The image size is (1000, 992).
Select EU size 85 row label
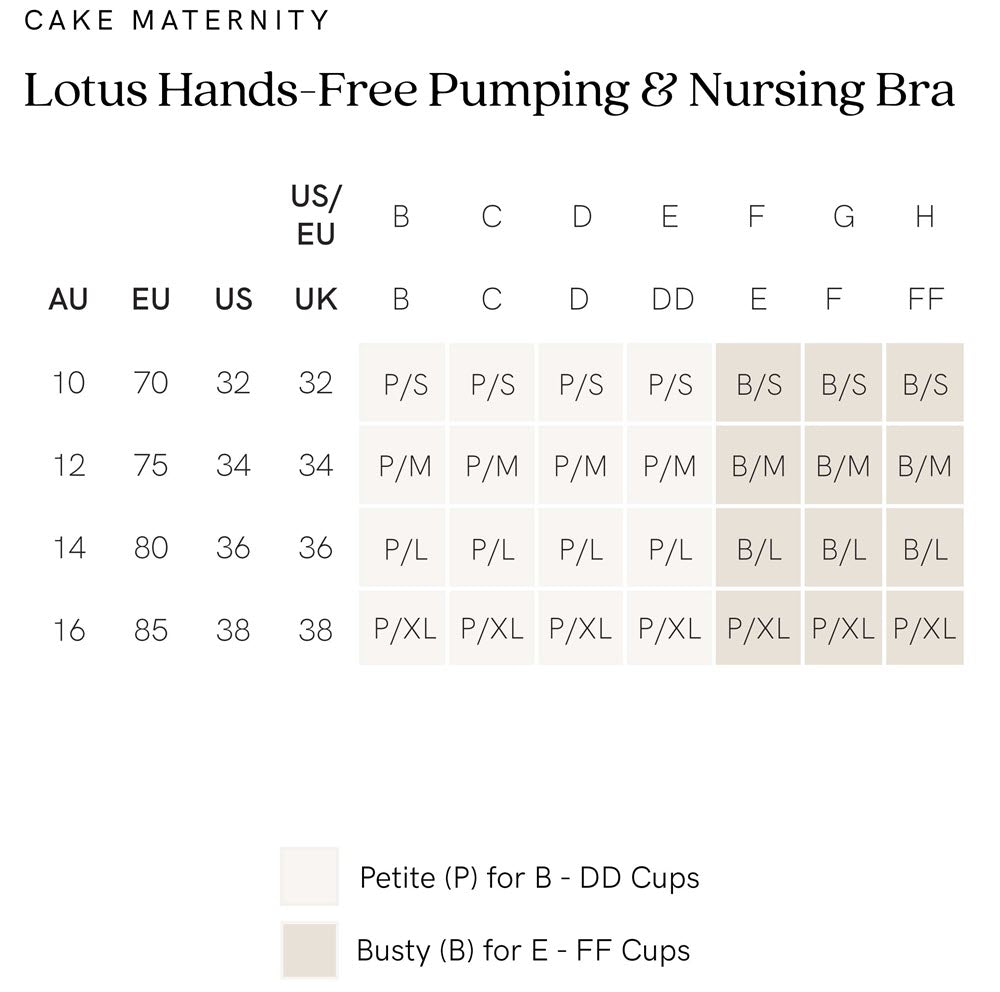[151, 630]
